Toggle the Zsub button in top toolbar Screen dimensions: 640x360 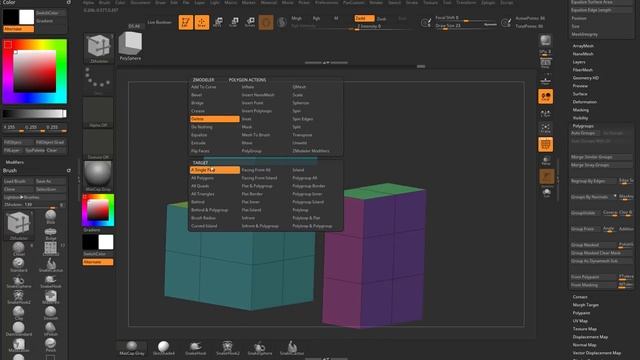coord(381,19)
